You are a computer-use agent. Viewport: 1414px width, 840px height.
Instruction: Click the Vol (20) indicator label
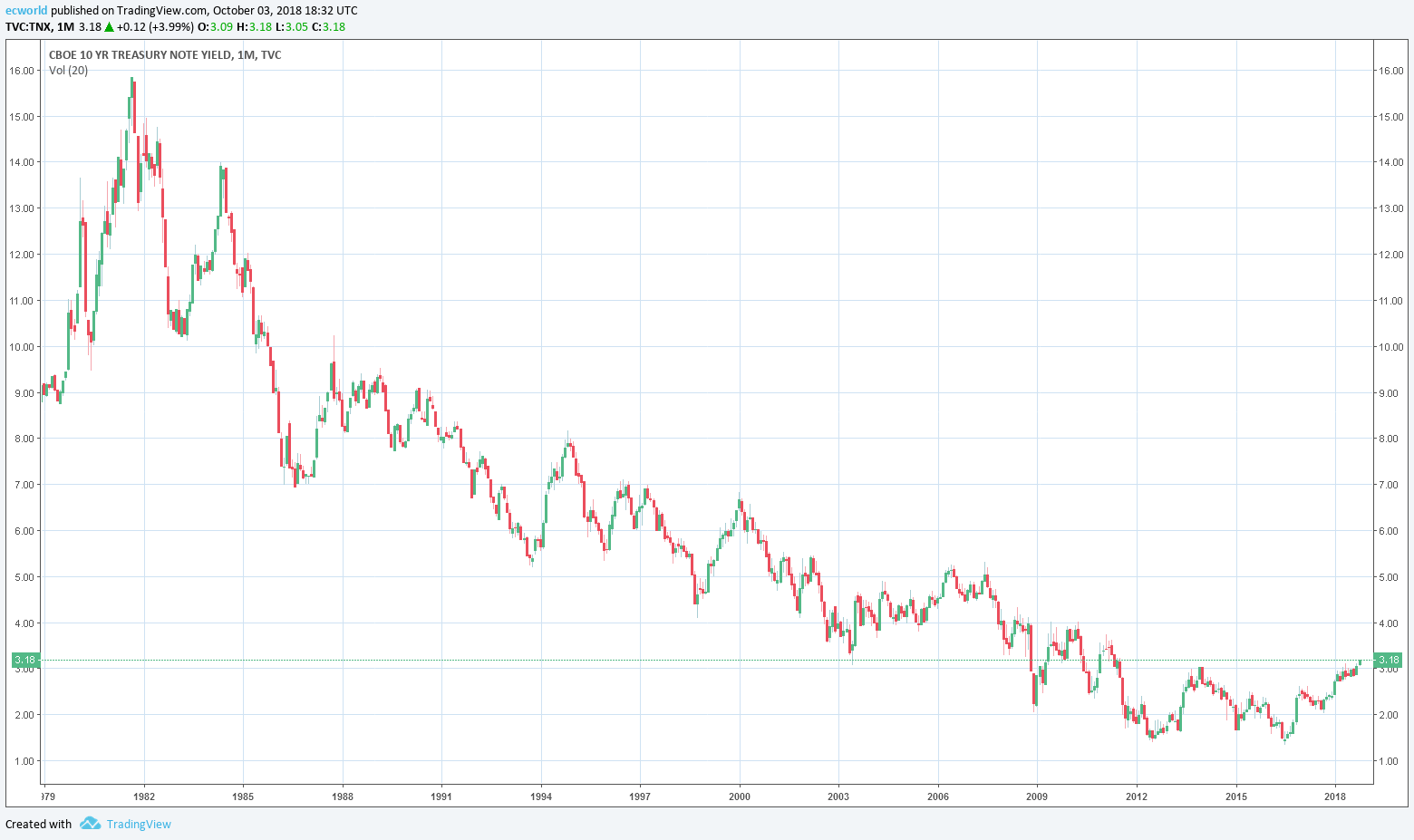[x=69, y=71]
